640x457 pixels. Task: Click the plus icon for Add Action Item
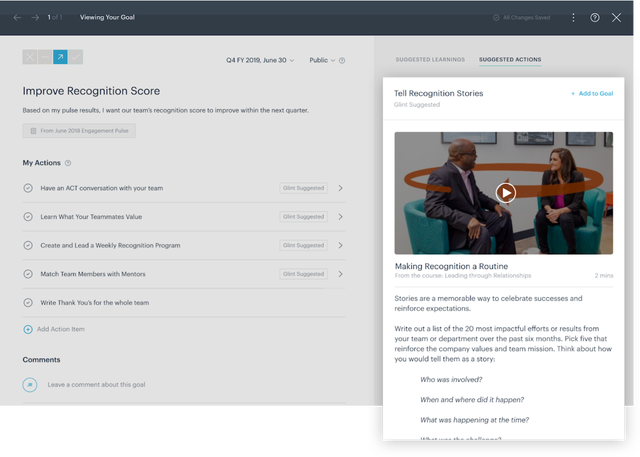[28, 329]
